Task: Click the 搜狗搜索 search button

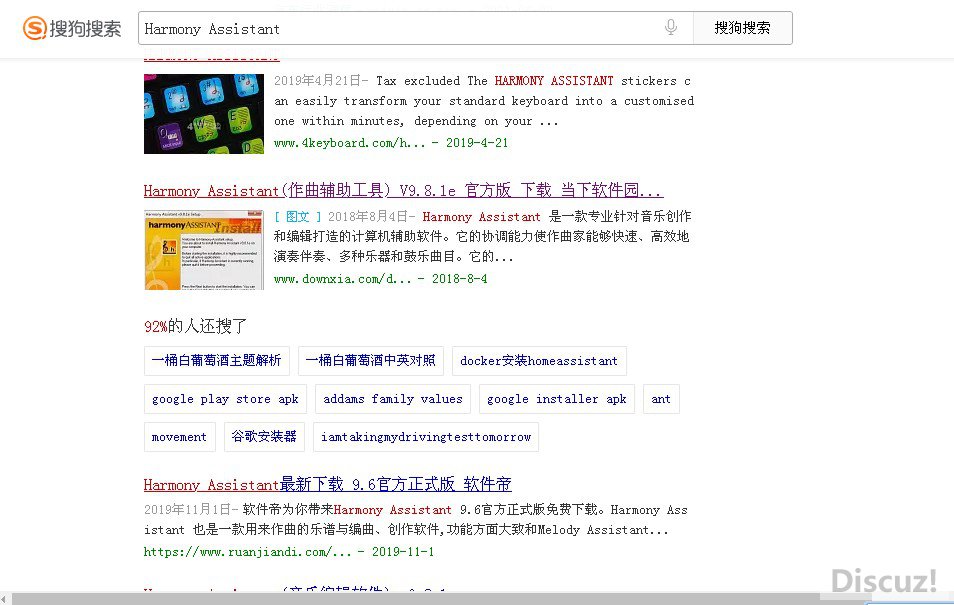Action: (x=742, y=28)
